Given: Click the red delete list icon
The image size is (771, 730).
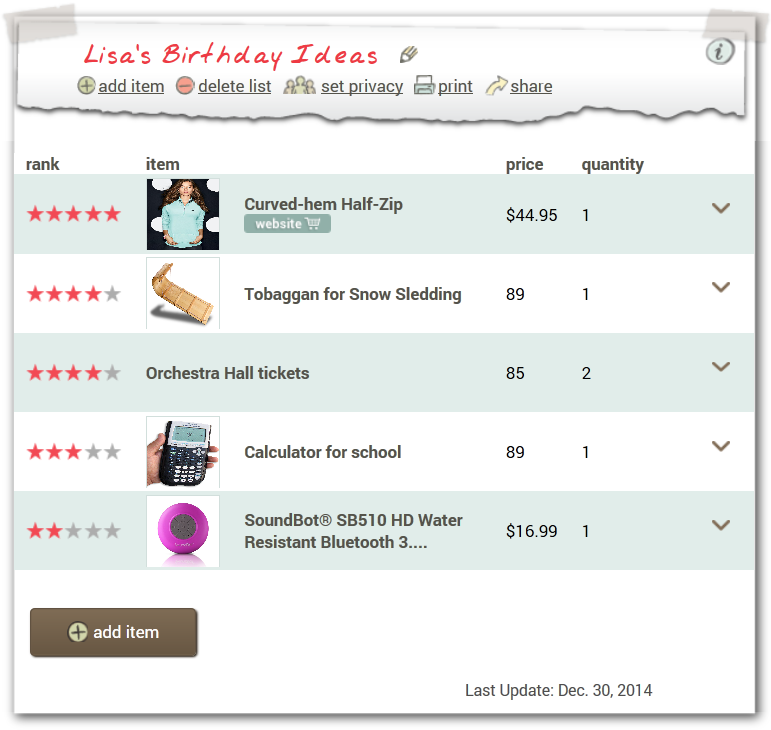Looking at the screenshot, I should [x=185, y=86].
